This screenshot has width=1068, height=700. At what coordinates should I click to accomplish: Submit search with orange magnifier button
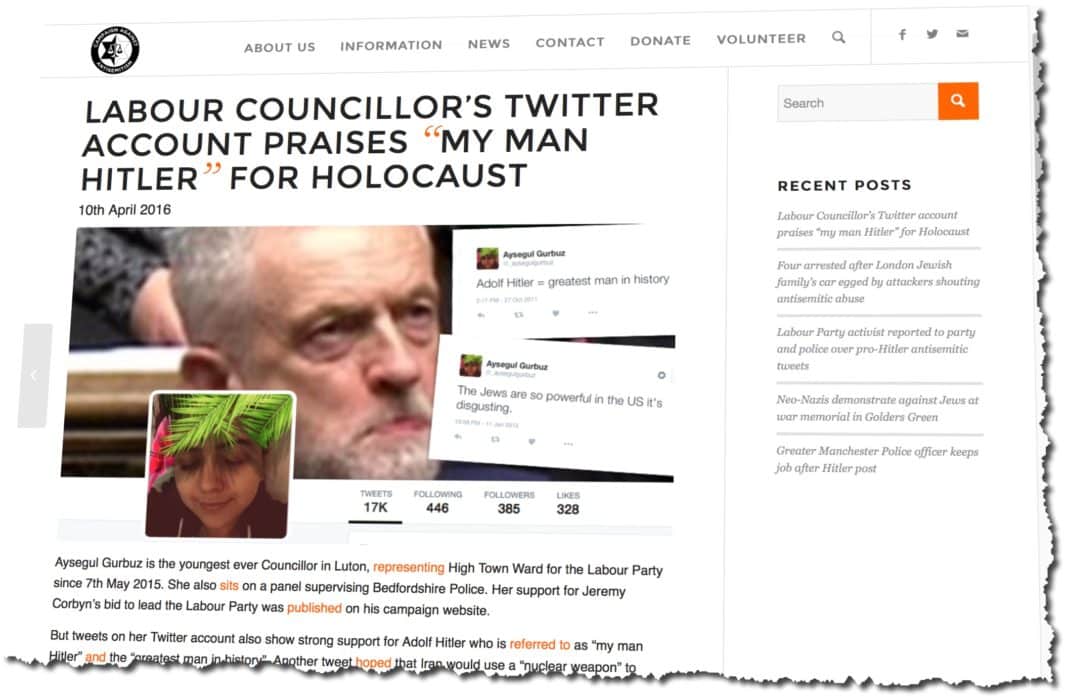pyautogui.click(x=958, y=101)
